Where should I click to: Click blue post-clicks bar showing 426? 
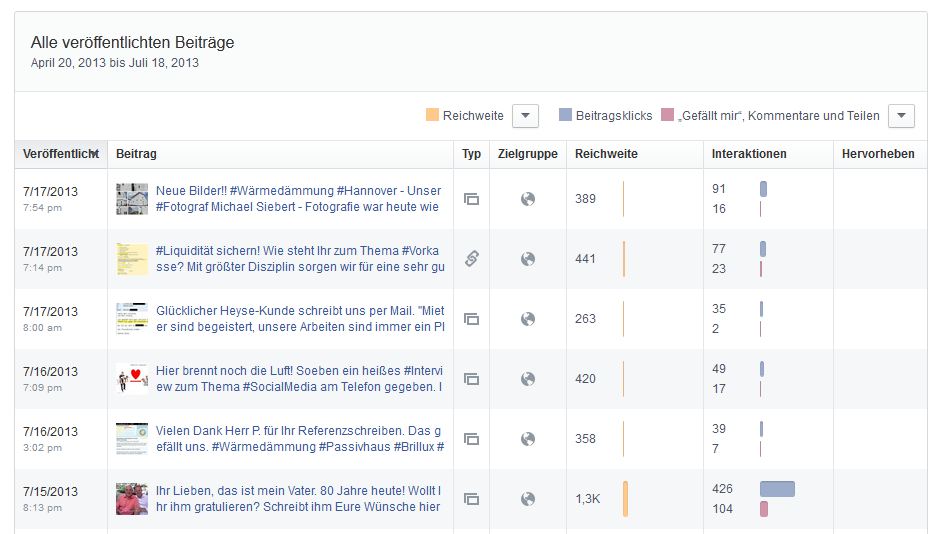[x=777, y=489]
